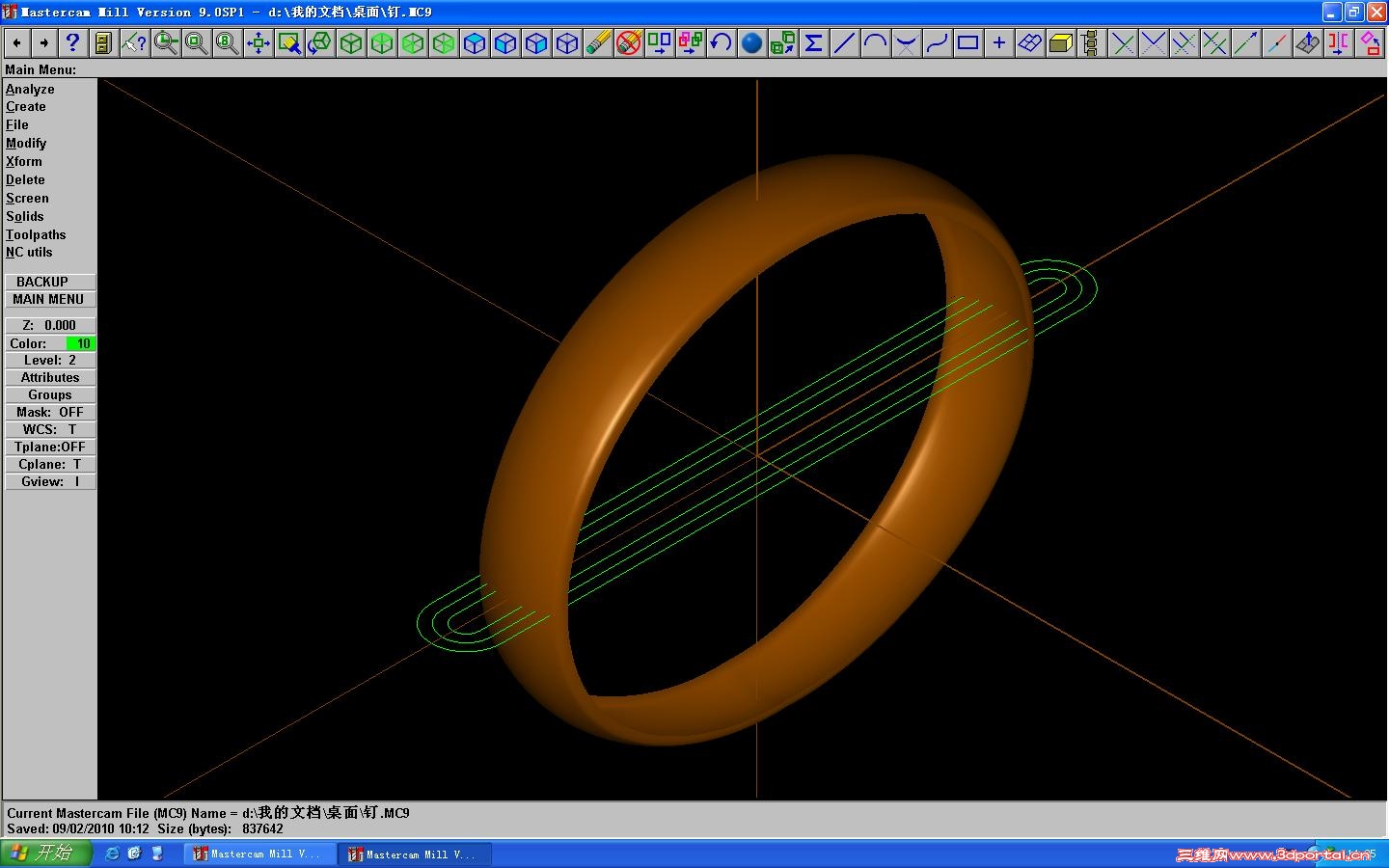Click the Zoom magnifier with green arrow

click(165, 42)
